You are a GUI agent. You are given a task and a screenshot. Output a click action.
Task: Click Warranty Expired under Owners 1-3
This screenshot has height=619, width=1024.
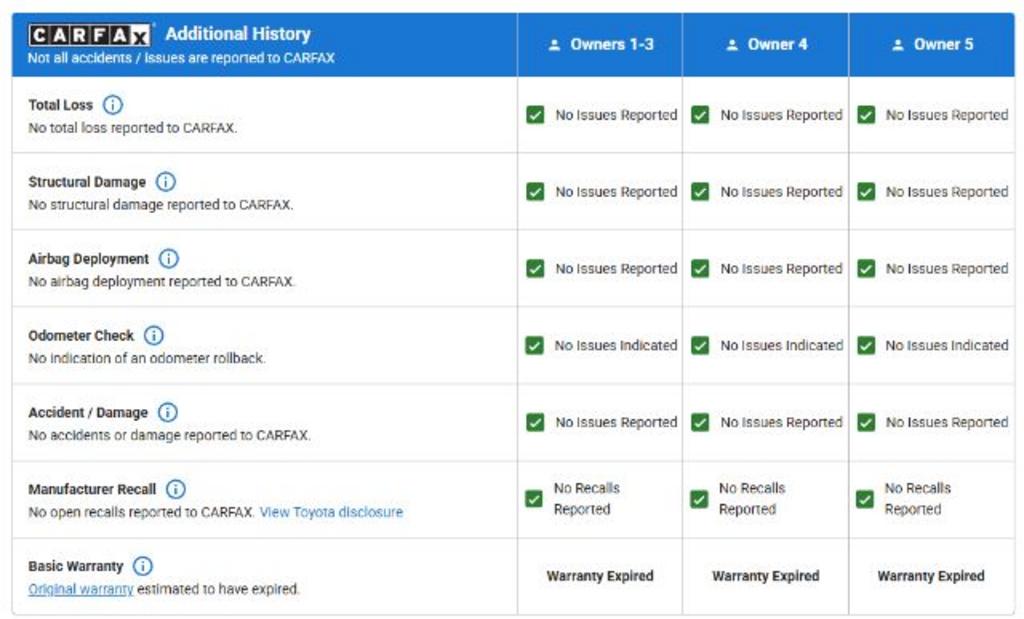(600, 576)
